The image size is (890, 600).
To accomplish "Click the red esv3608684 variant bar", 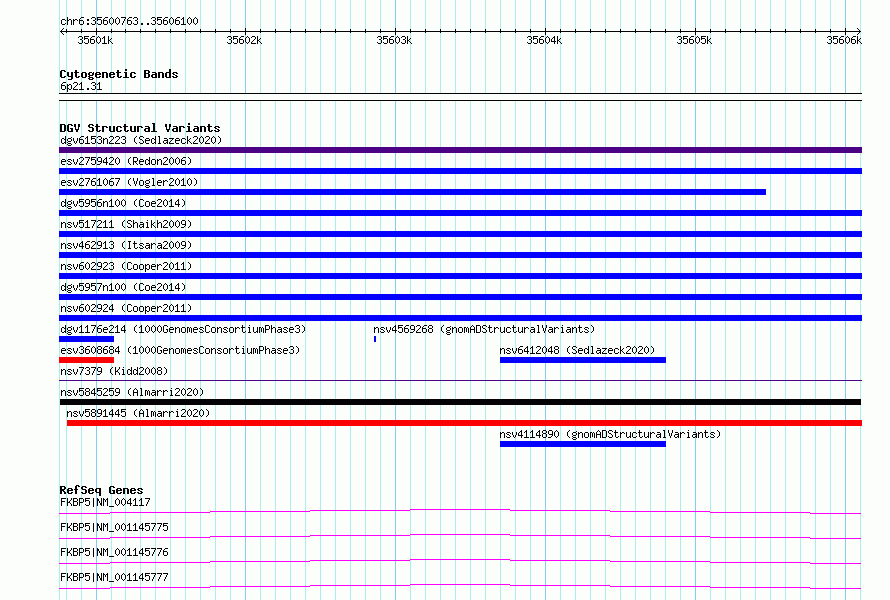I will pyautogui.click(x=87, y=360).
